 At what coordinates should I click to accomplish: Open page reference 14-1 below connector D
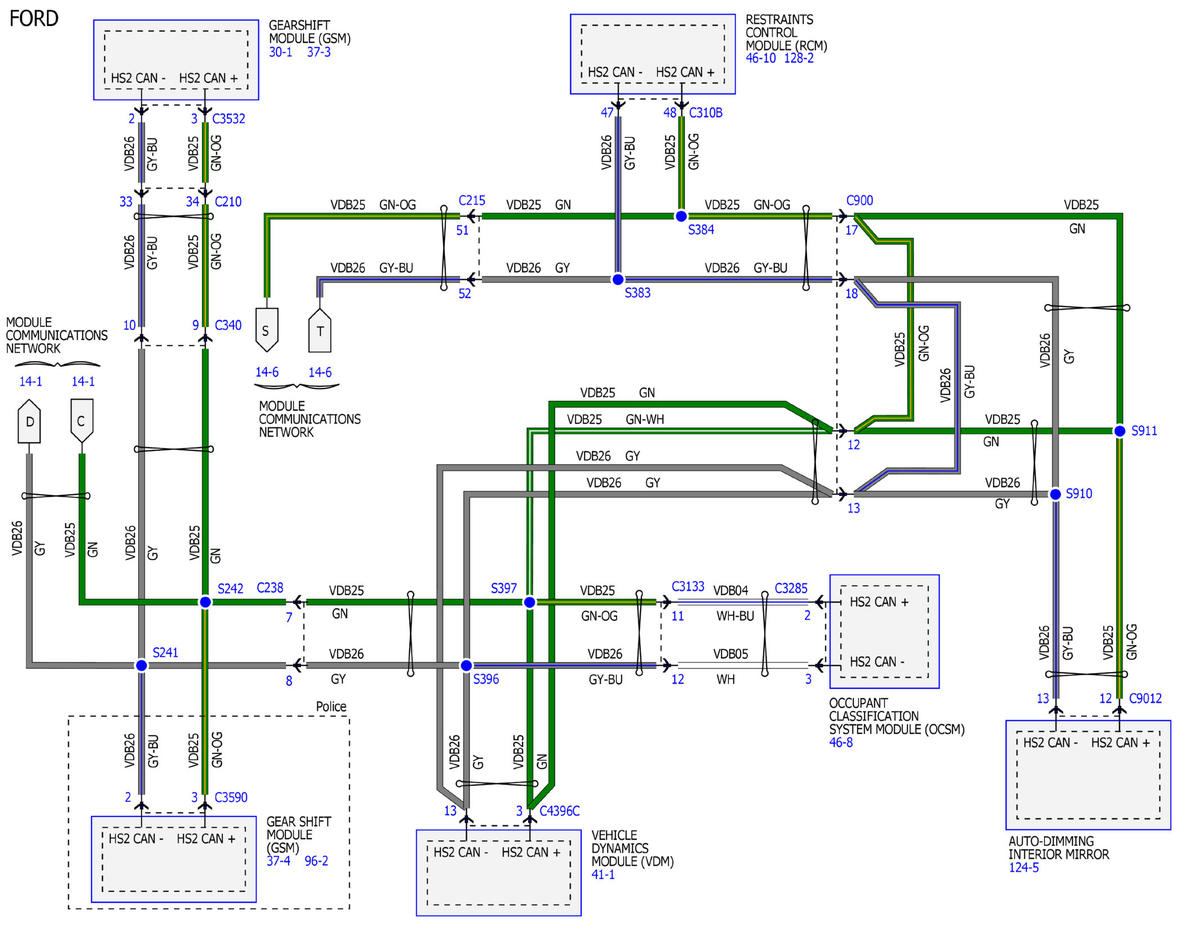coord(31,382)
